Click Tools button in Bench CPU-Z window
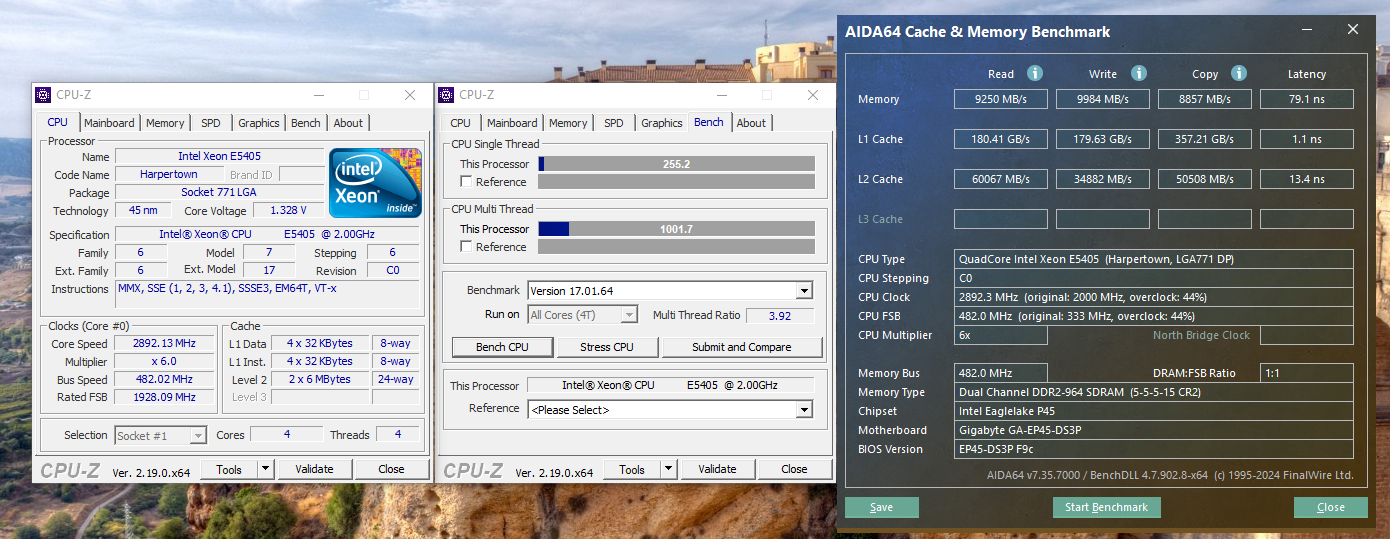Image resolution: width=1390 pixels, height=539 pixels. click(x=632, y=469)
